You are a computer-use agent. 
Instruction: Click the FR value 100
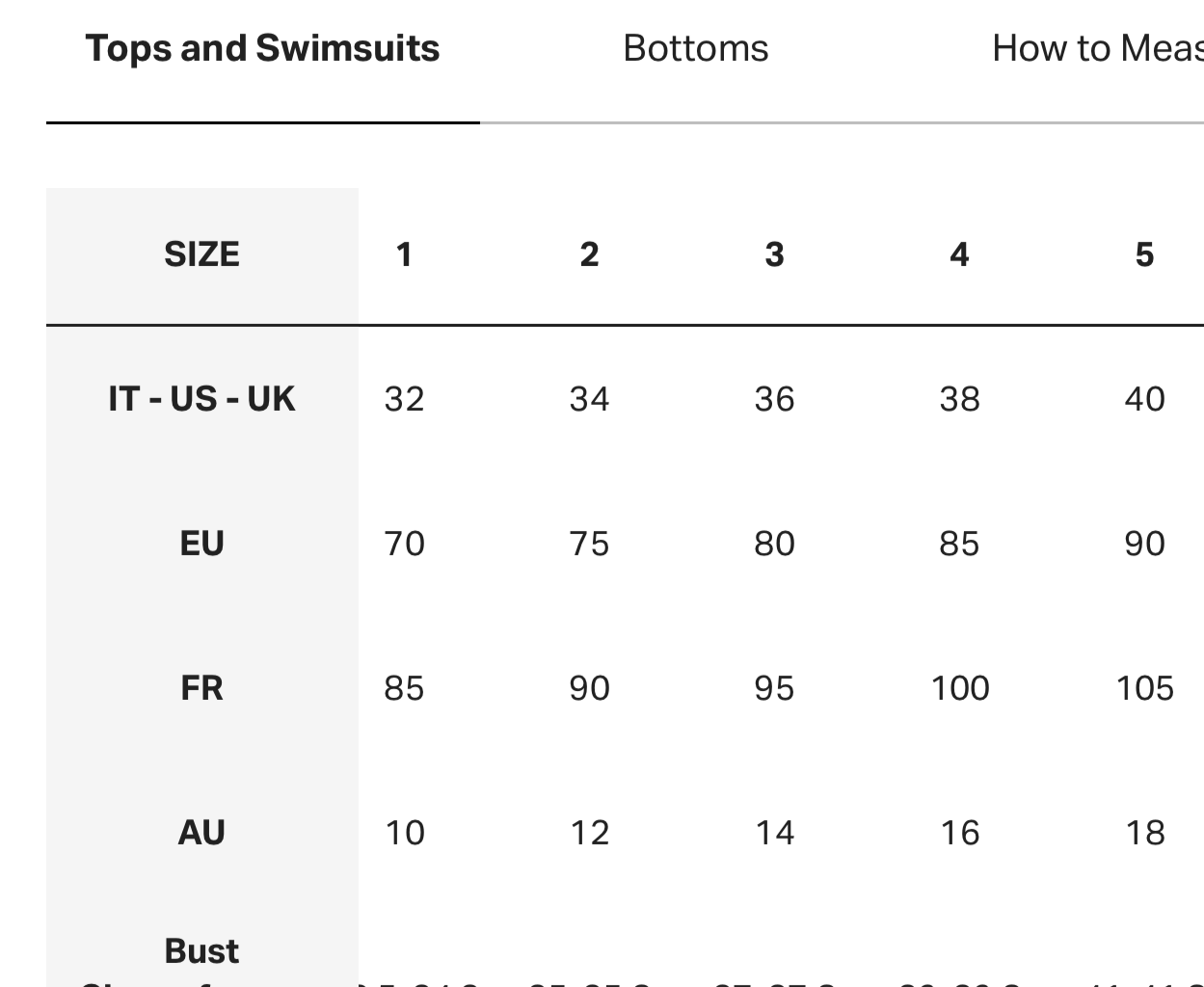(959, 688)
